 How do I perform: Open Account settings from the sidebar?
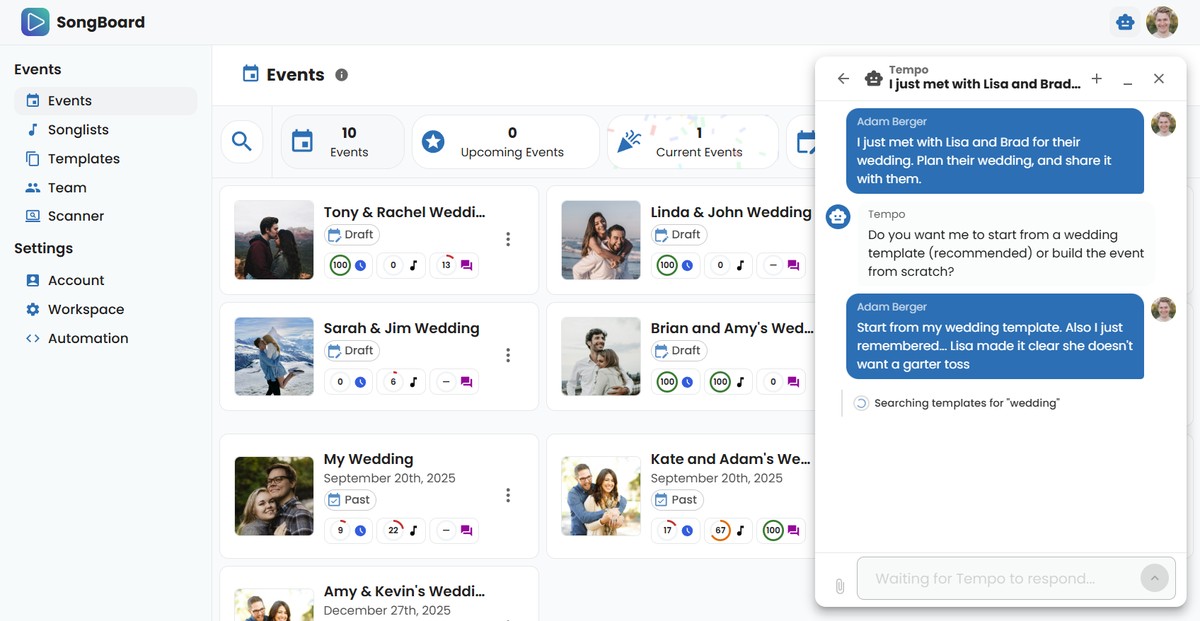pyautogui.click(x=31, y=280)
